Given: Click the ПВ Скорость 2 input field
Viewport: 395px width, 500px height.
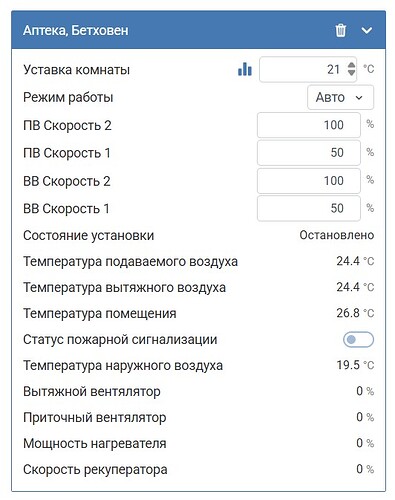Looking at the screenshot, I should click(x=309, y=125).
